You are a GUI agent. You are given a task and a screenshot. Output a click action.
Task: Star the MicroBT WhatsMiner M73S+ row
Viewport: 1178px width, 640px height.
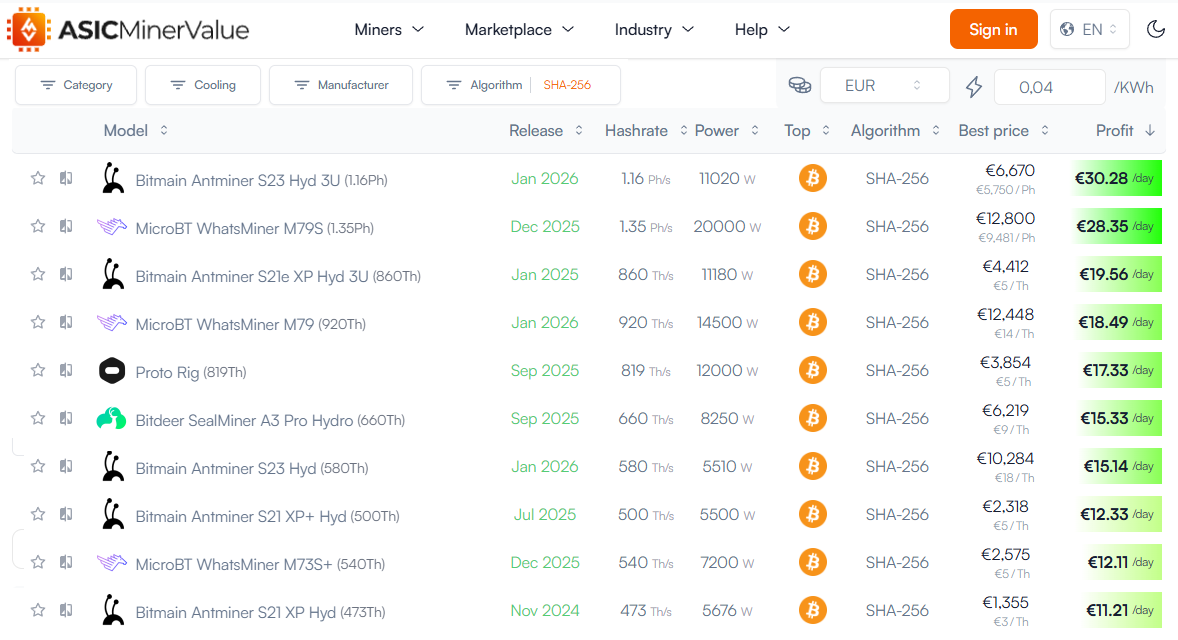coord(38,563)
